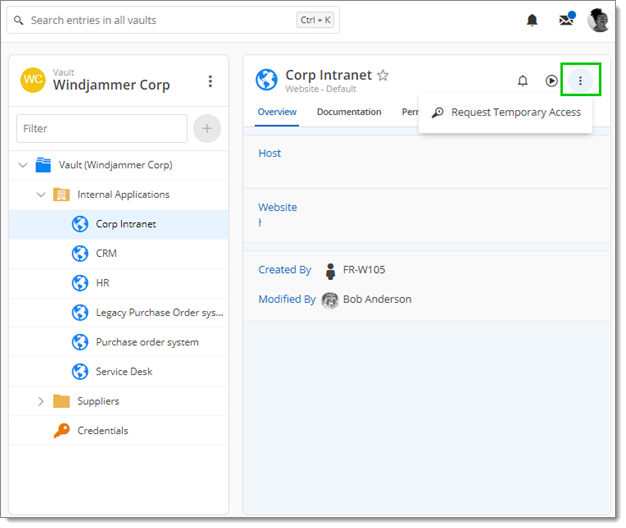This screenshot has height=528, width=626.
Task: Click the search entries box
Action: (x=160, y=20)
